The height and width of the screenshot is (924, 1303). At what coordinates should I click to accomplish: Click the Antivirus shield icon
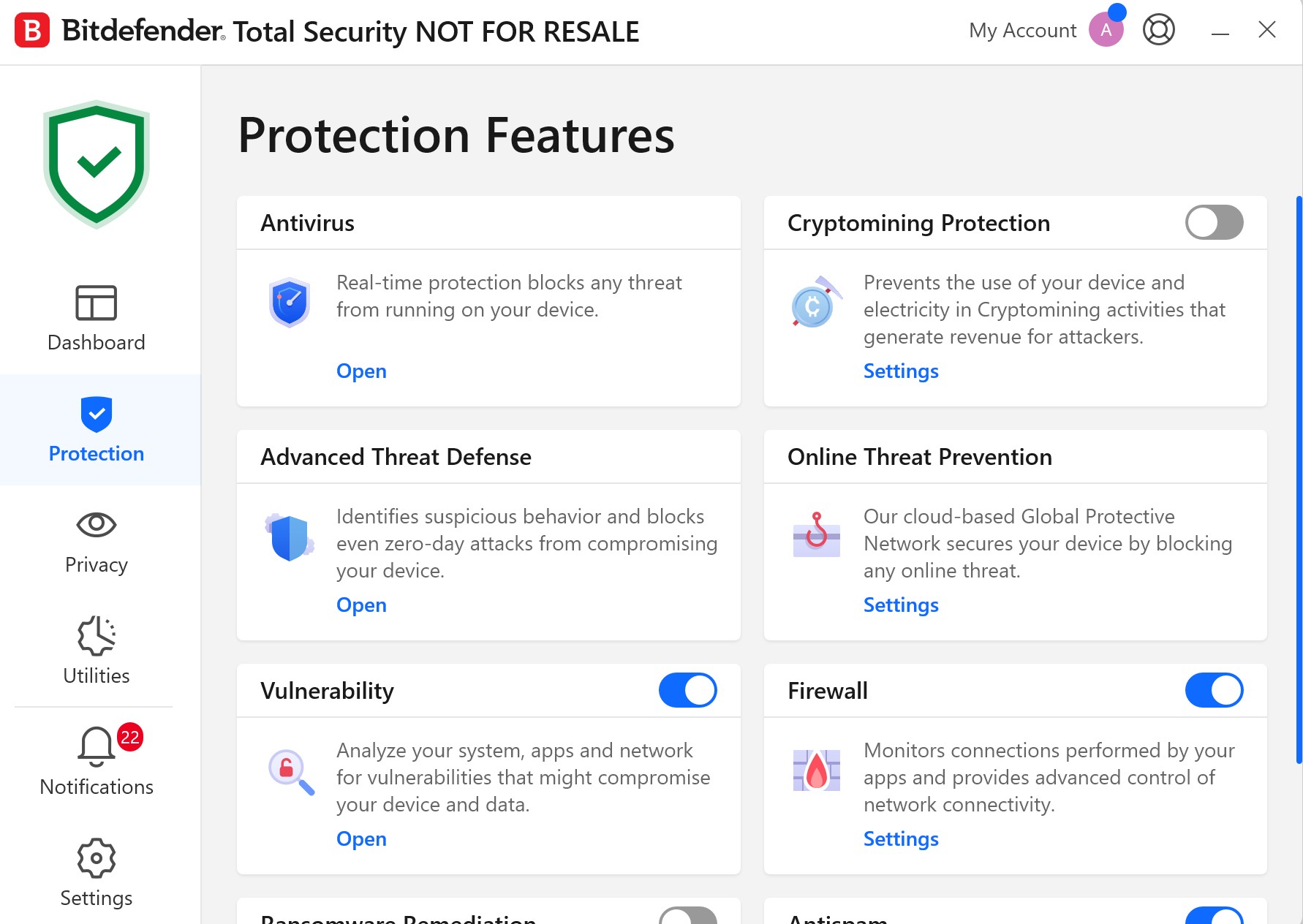click(x=290, y=302)
